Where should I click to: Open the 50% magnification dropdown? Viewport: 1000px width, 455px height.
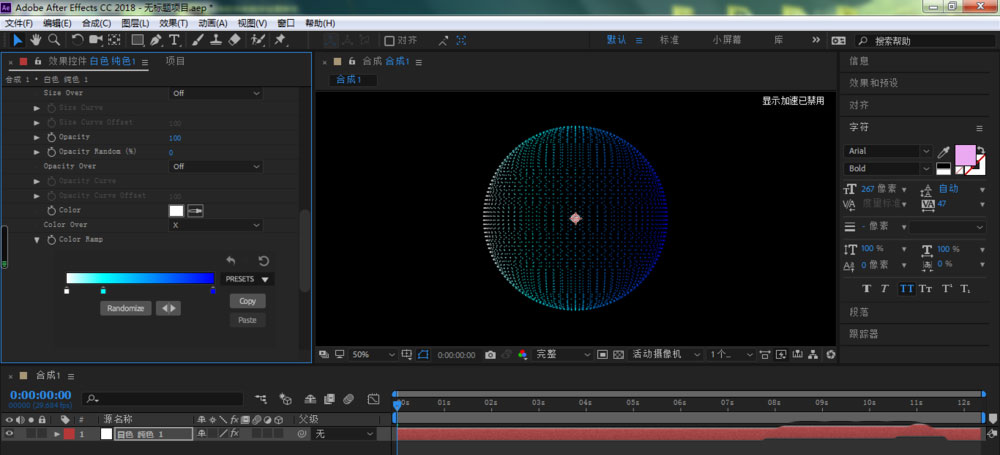pos(370,355)
